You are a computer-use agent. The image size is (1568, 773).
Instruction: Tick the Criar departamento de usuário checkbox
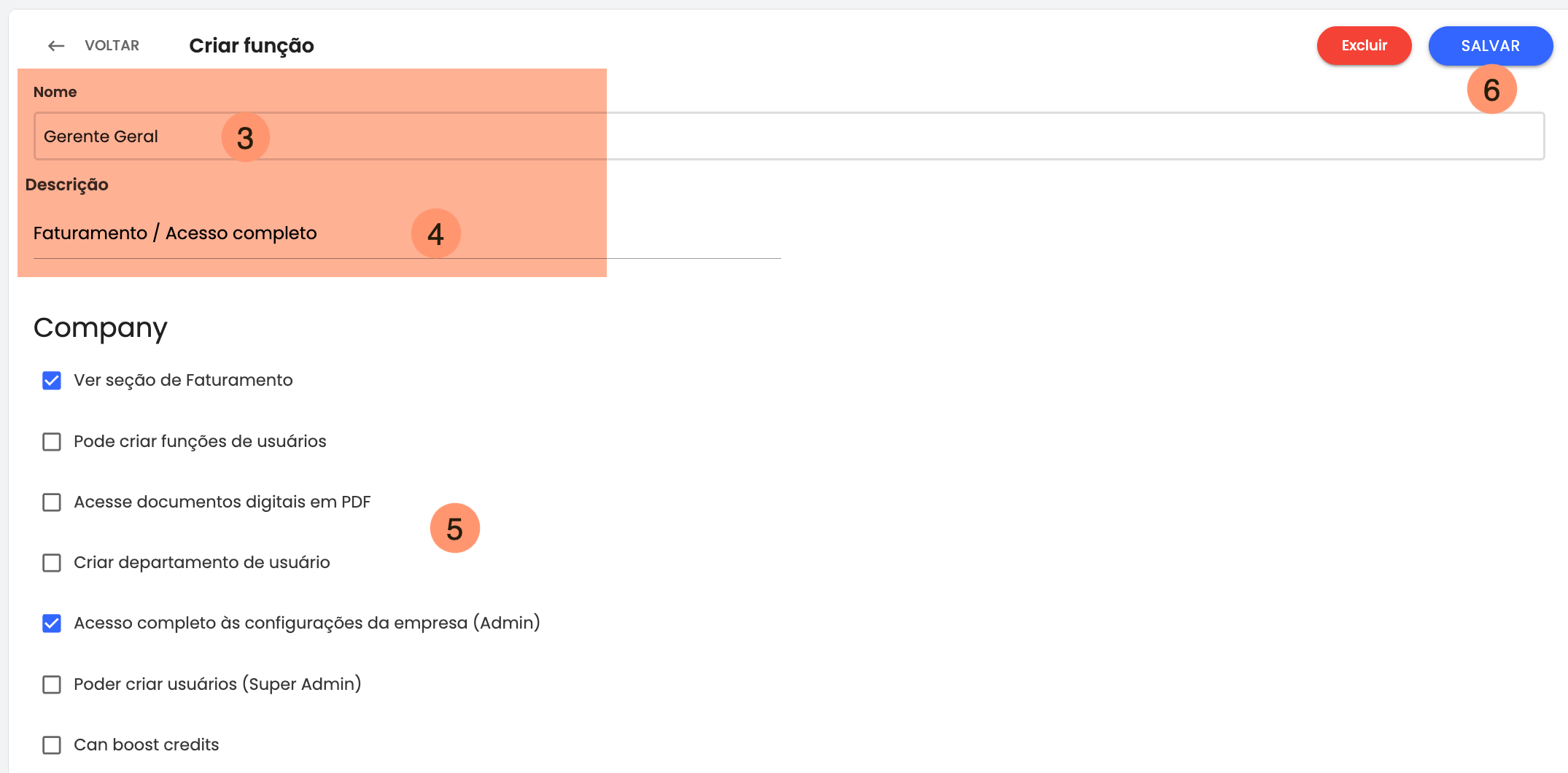[x=52, y=563]
